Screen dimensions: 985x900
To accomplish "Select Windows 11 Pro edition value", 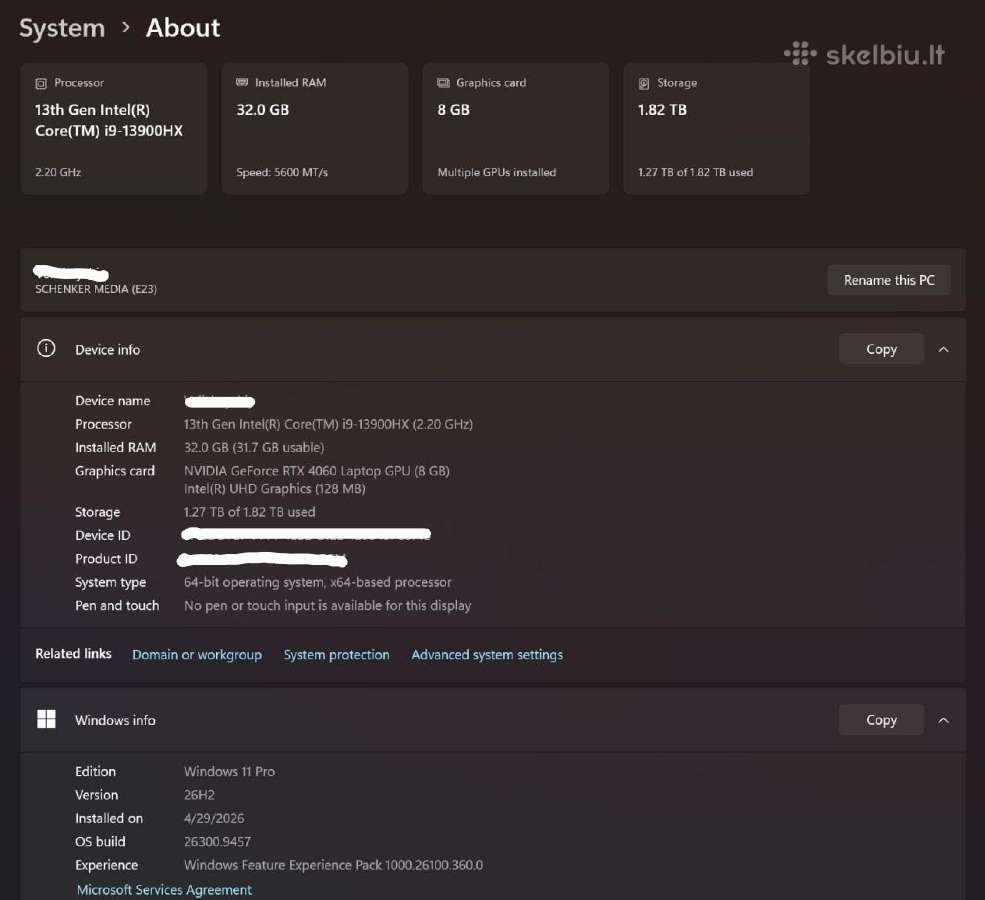I will coord(229,771).
